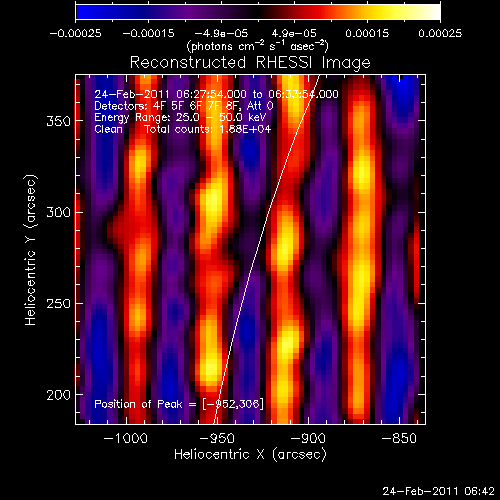Viewport: 500px width, 500px height.
Task: Click the Detectors 4F 5F 6F line
Action: pyautogui.click(x=184, y=106)
